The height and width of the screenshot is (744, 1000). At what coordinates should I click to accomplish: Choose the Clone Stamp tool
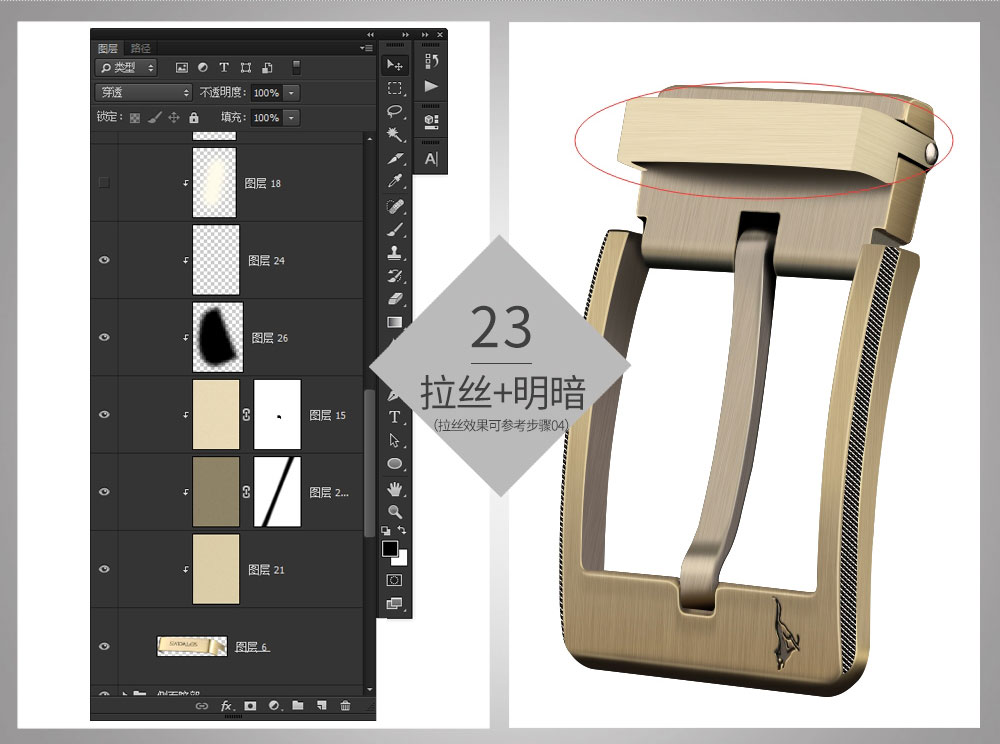point(395,252)
